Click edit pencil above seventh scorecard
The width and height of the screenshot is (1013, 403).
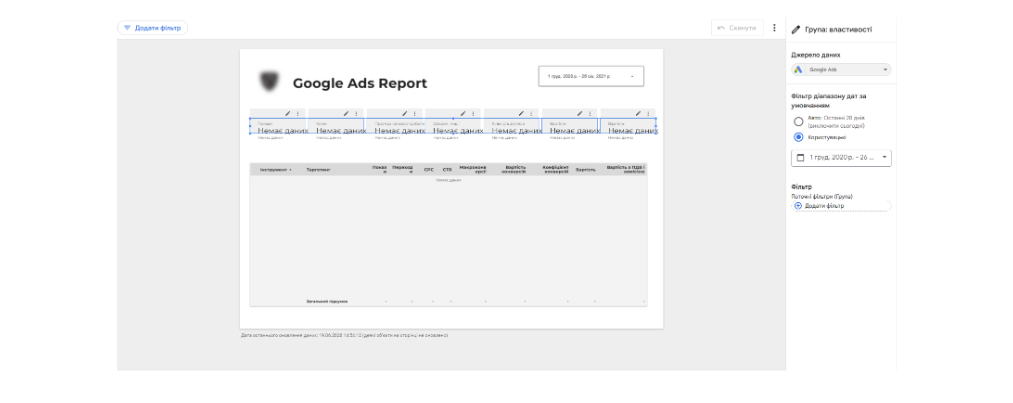[x=638, y=114]
